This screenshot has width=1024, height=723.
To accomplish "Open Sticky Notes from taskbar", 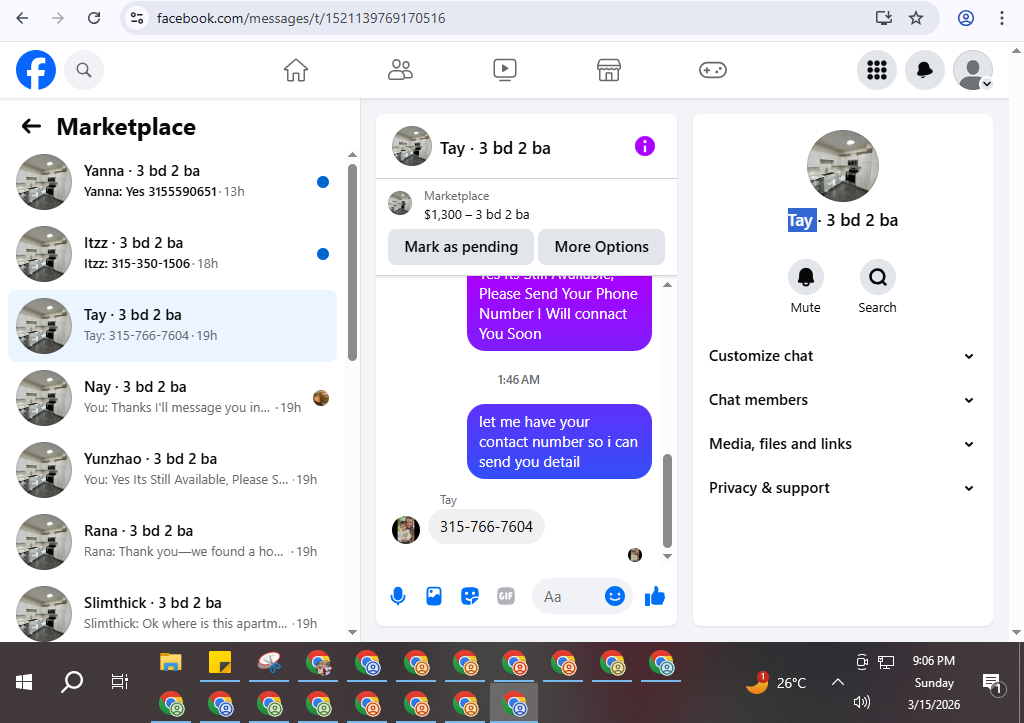I will pos(220,663).
